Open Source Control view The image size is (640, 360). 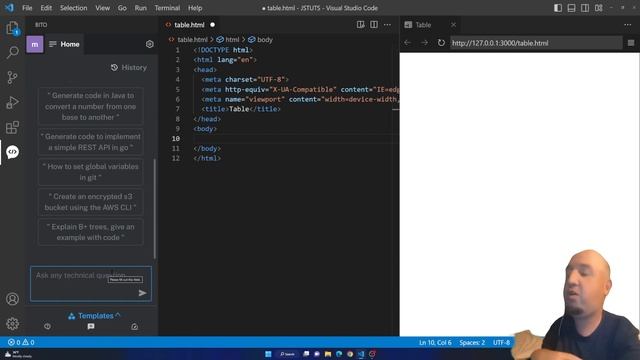point(12,77)
